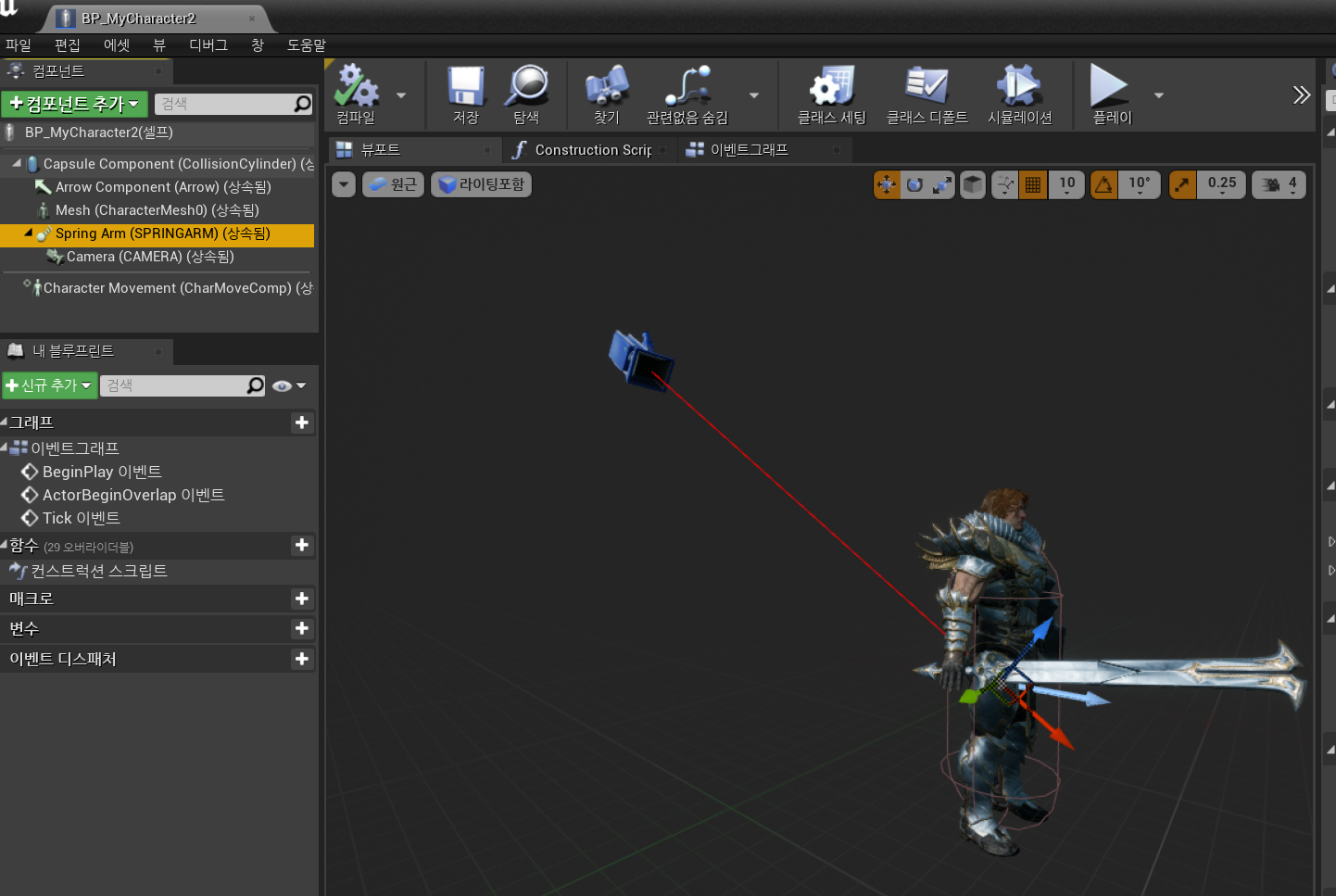1336x896 pixels.
Task: Select Camera (CAMERA) component
Action: [158, 257]
